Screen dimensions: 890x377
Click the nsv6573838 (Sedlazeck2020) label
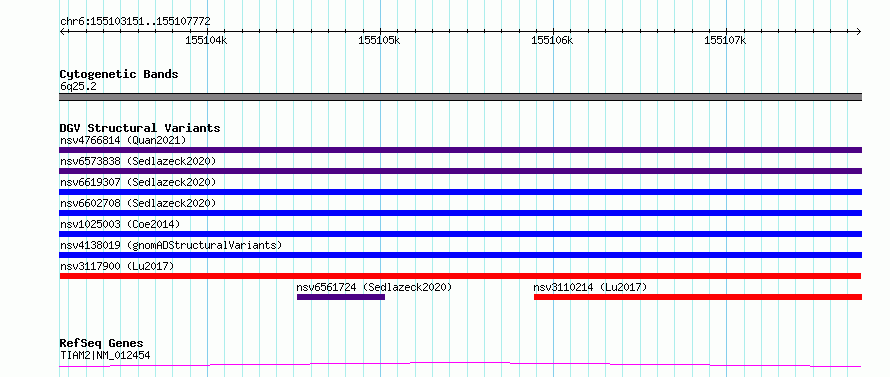(x=138, y=161)
